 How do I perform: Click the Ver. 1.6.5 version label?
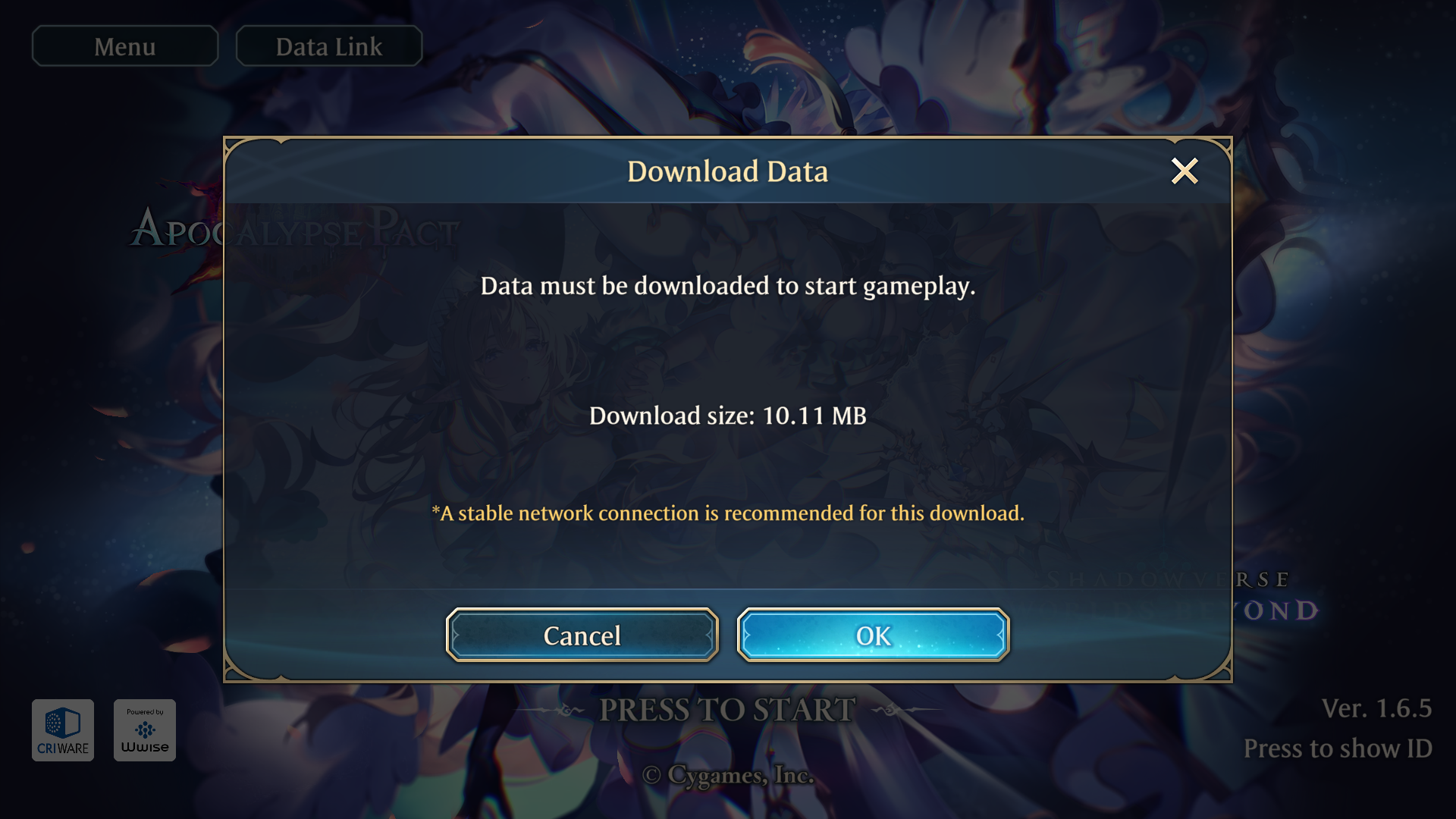pyautogui.click(x=1376, y=708)
